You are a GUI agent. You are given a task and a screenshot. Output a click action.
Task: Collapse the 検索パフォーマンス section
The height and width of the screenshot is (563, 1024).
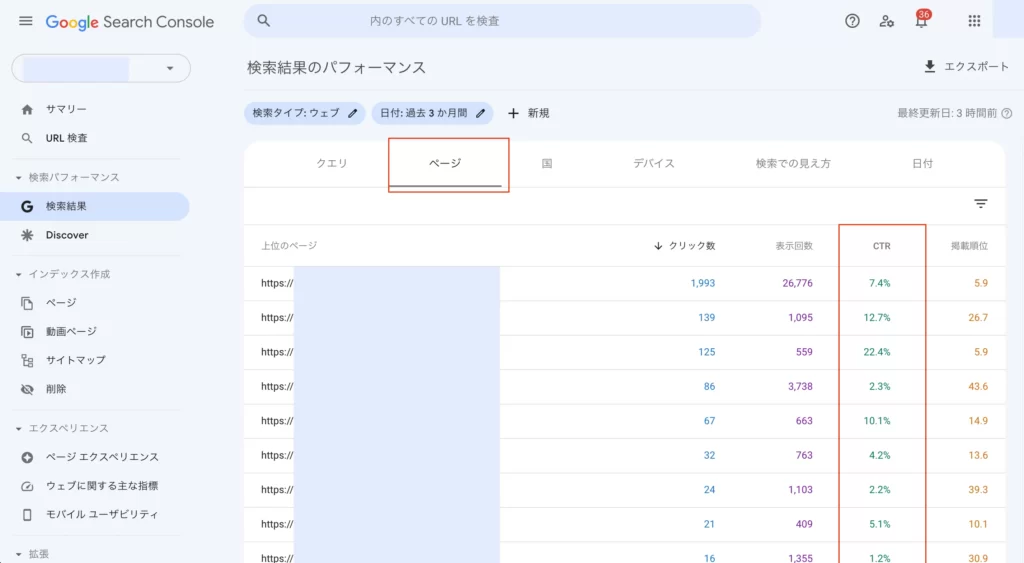pos(18,178)
